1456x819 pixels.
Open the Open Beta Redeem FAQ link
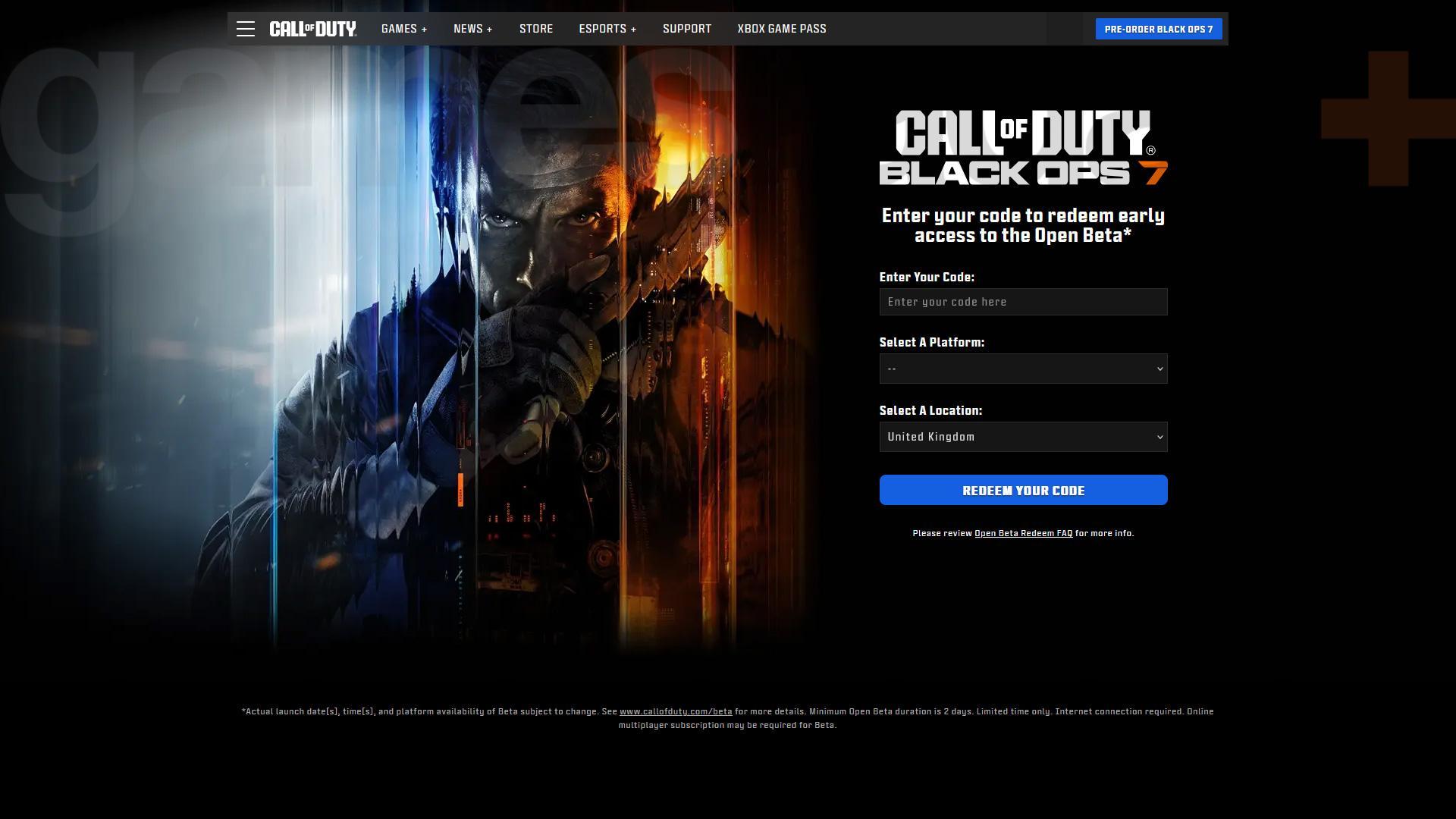1023,533
